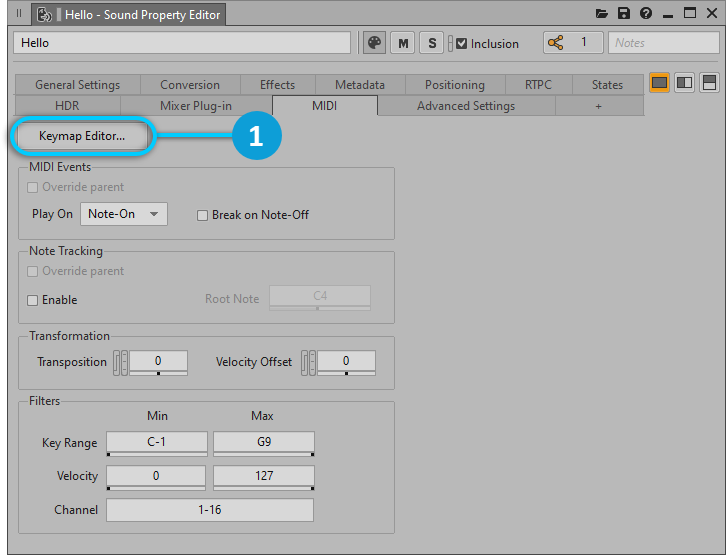The image size is (726, 555).
Task: Switch to the Advanced Settings tab
Action: (465, 106)
